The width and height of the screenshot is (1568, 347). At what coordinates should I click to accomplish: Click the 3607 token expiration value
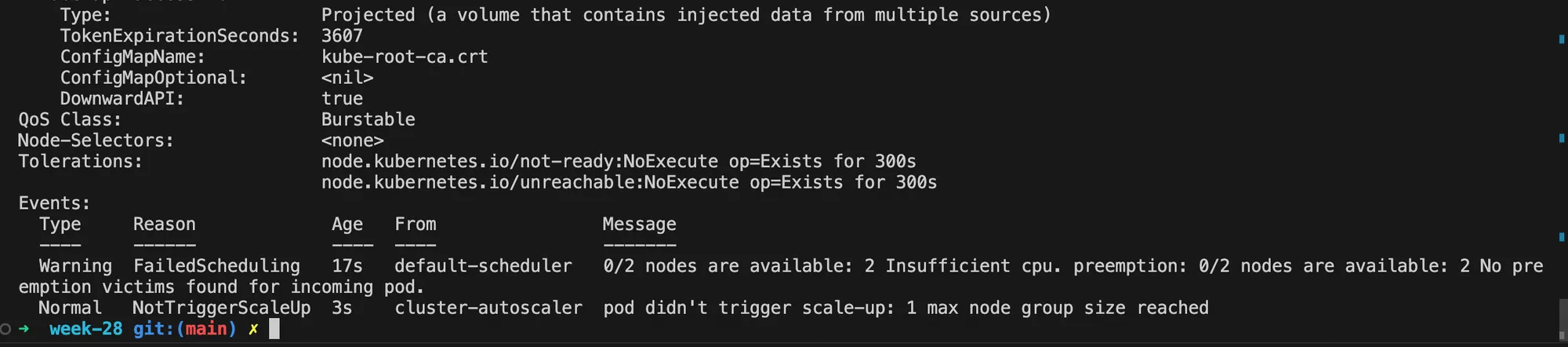tap(342, 36)
